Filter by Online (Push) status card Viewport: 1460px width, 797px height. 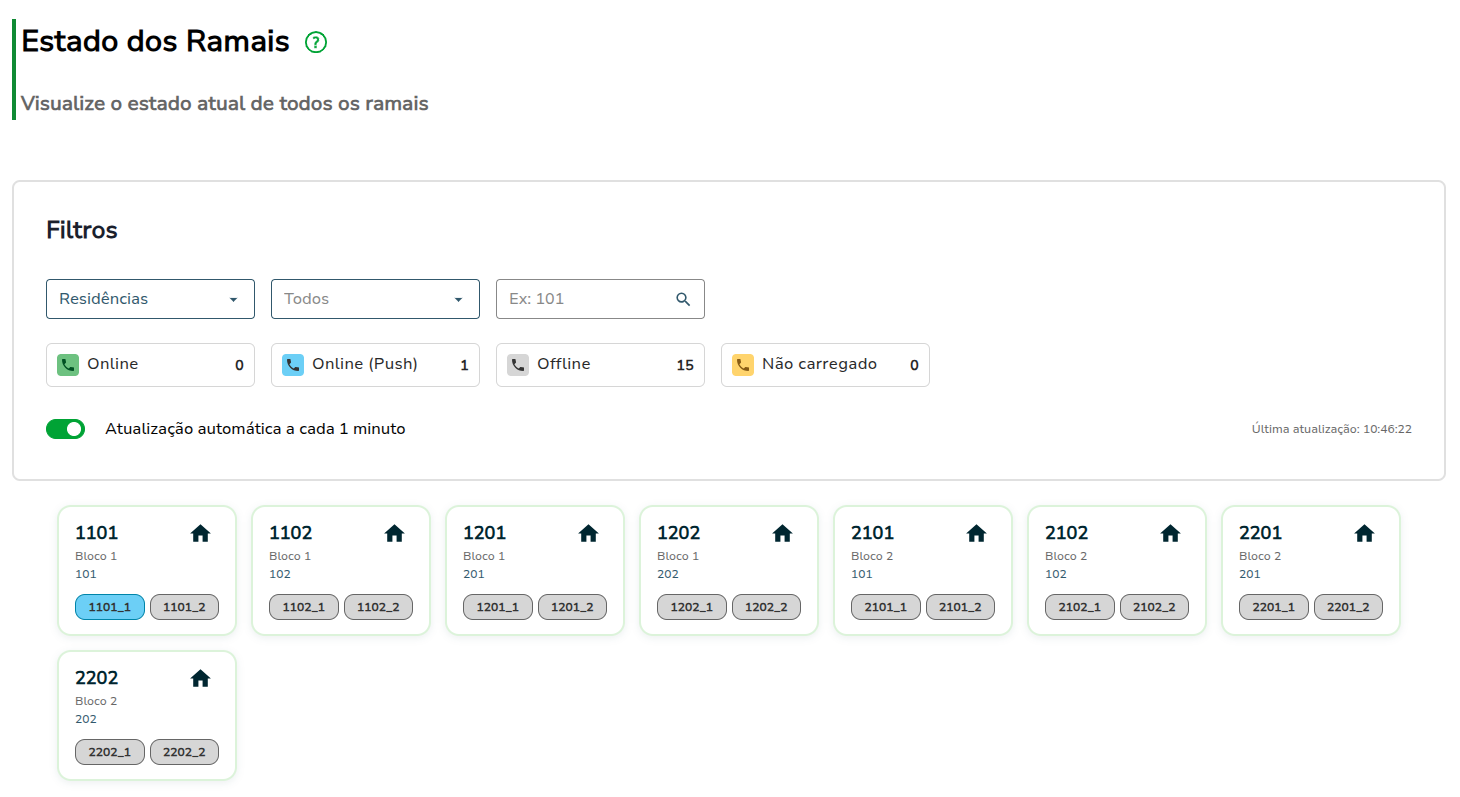point(375,365)
